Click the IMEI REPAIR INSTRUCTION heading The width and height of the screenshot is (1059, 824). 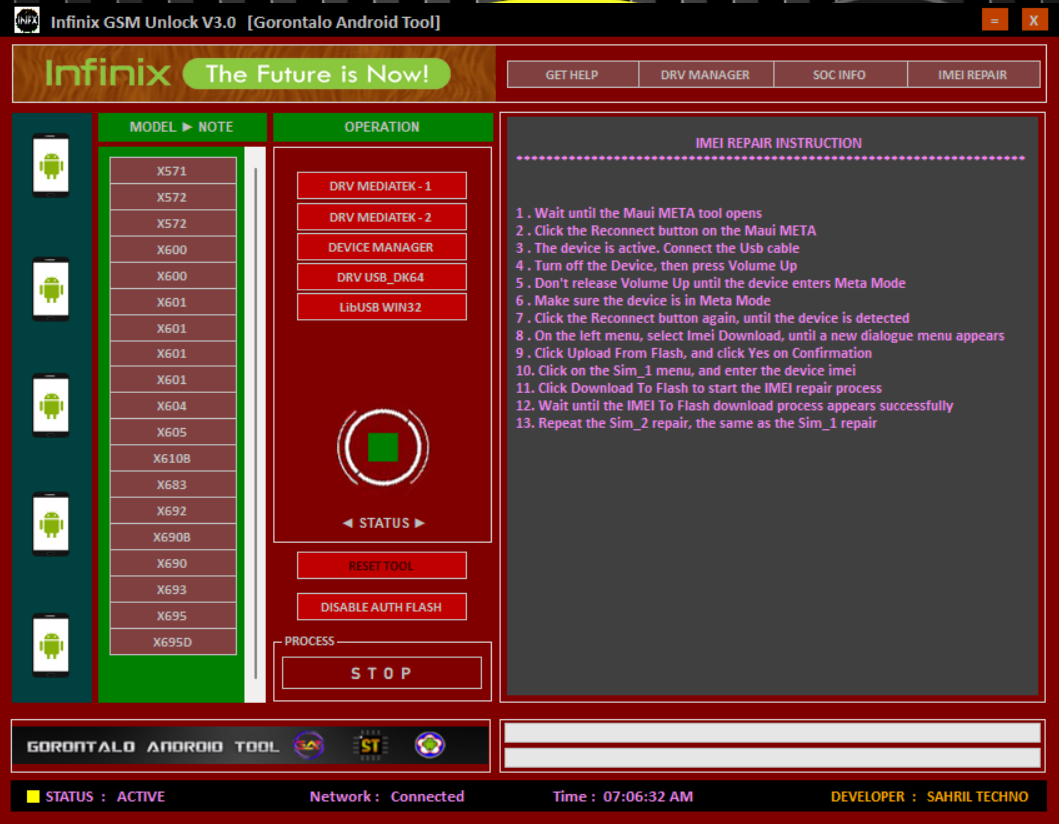[x=779, y=143]
